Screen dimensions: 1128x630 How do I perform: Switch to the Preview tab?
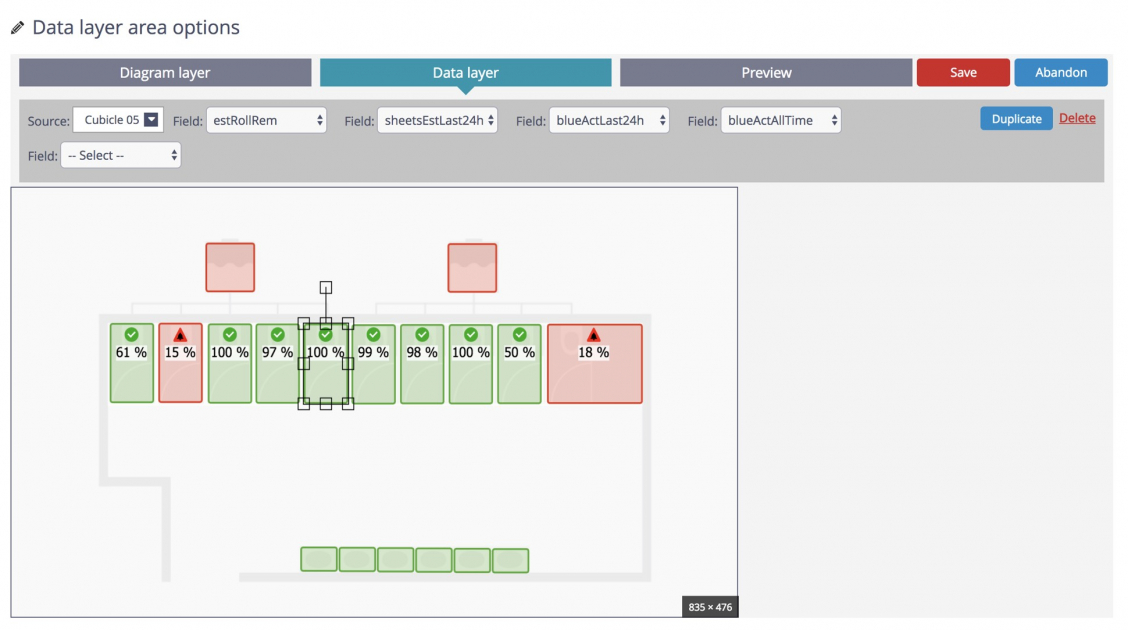[766, 72]
